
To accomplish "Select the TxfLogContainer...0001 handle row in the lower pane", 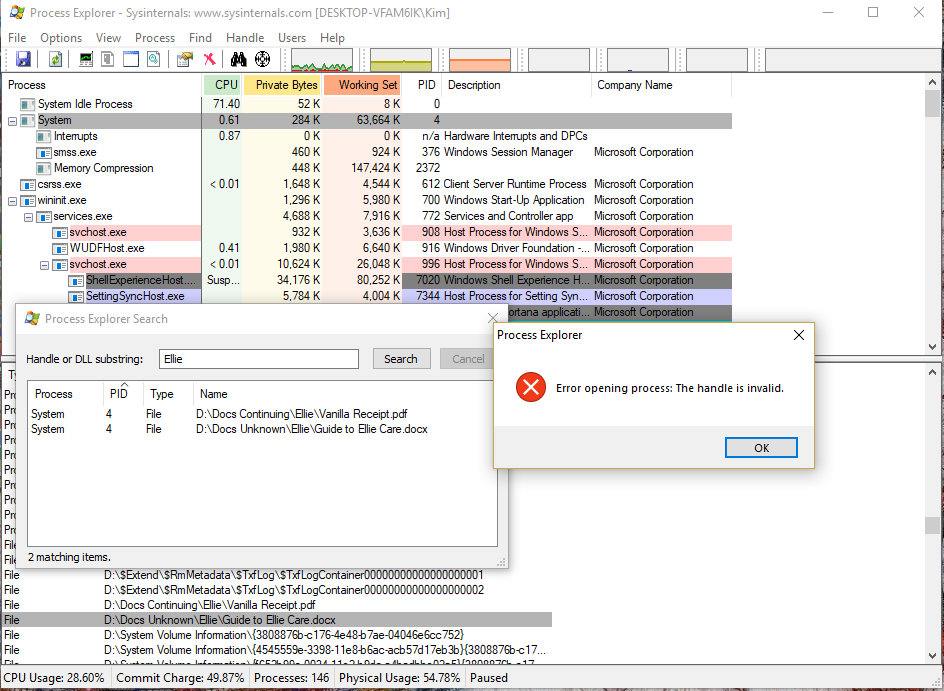I will [x=278, y=575].
